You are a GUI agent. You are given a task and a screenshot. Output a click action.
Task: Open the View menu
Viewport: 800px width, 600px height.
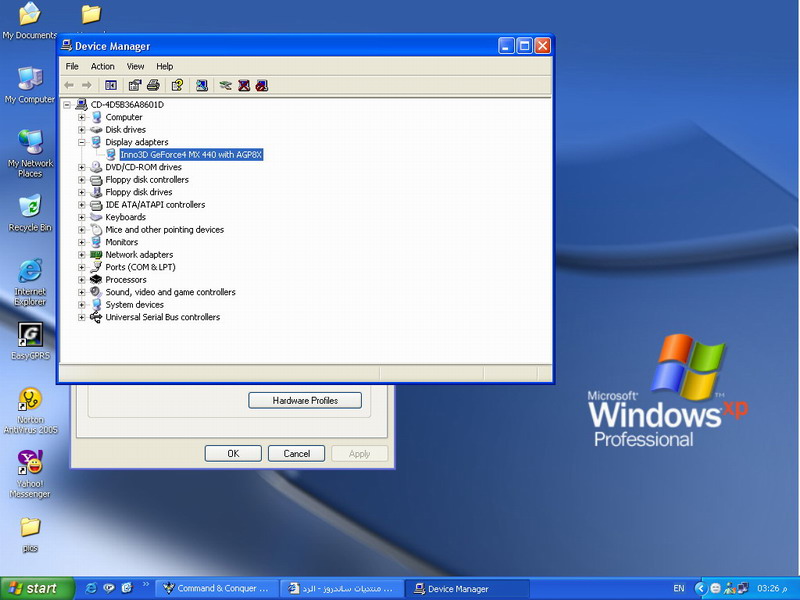(x=135, y=66)
